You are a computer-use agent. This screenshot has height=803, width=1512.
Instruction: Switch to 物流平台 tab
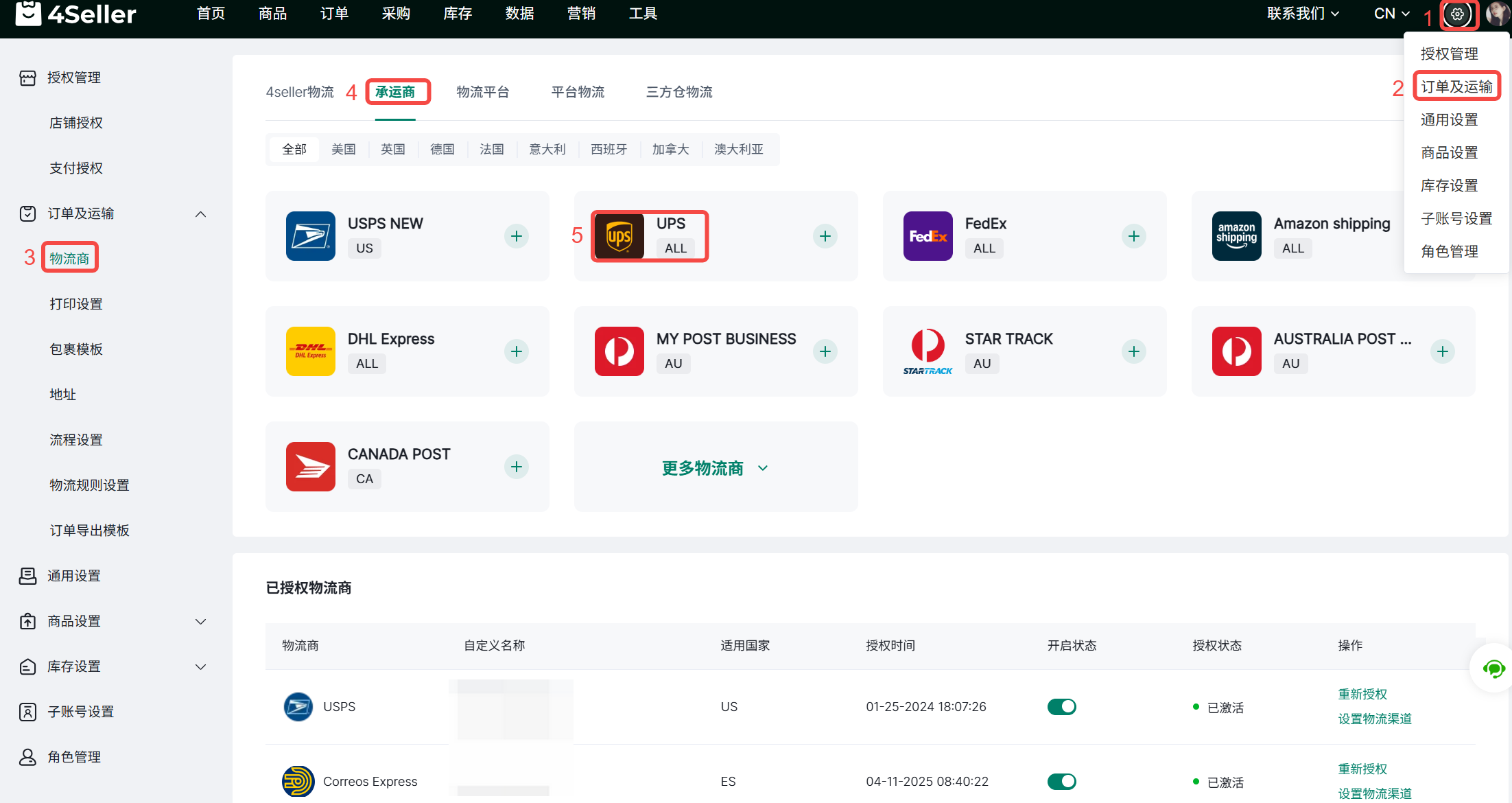pos(483,92)
